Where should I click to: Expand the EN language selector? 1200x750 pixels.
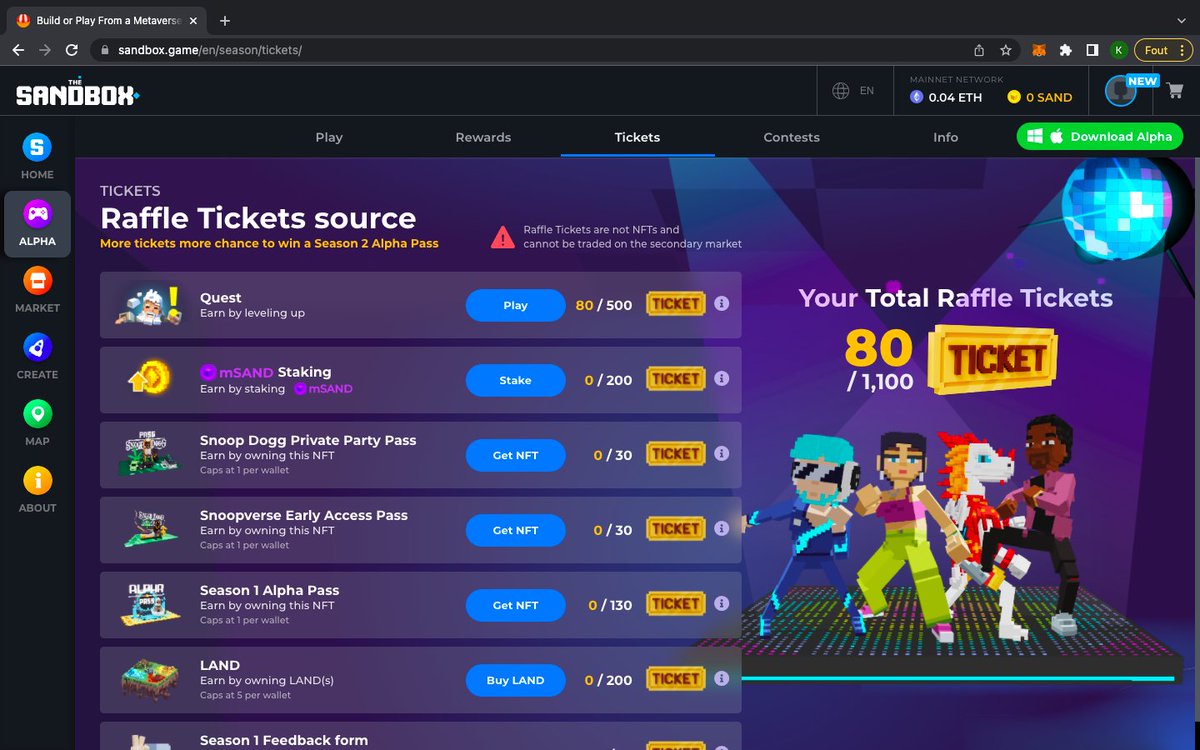tap(867, 90)
